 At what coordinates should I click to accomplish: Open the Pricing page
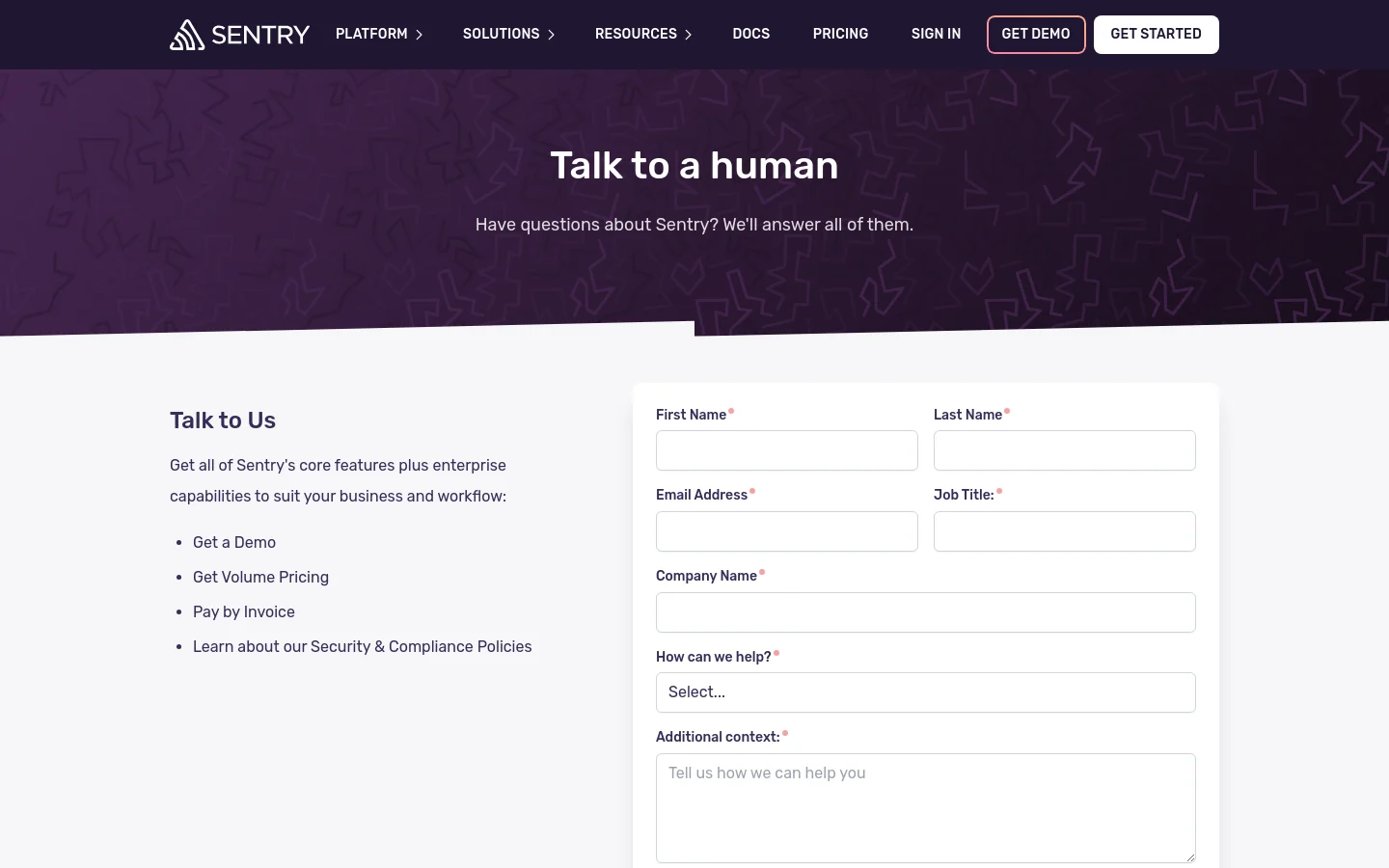click(840, 34)
